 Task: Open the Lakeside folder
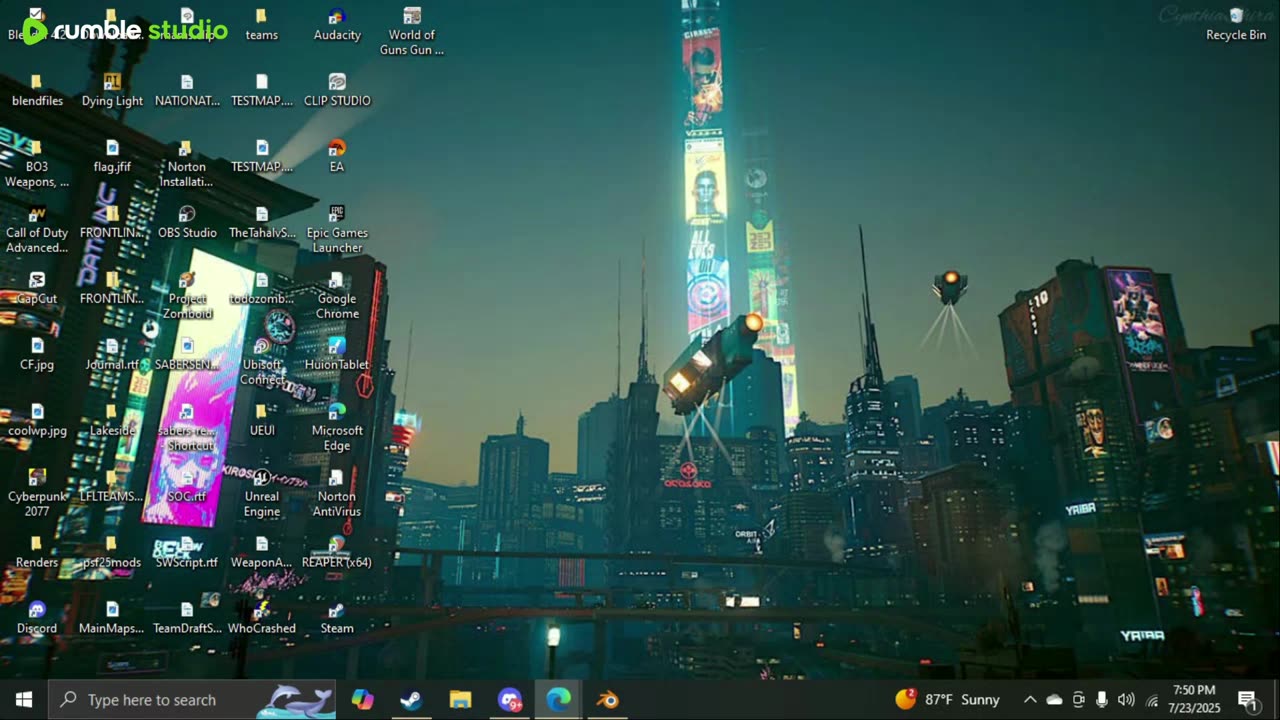coord(112,420)
